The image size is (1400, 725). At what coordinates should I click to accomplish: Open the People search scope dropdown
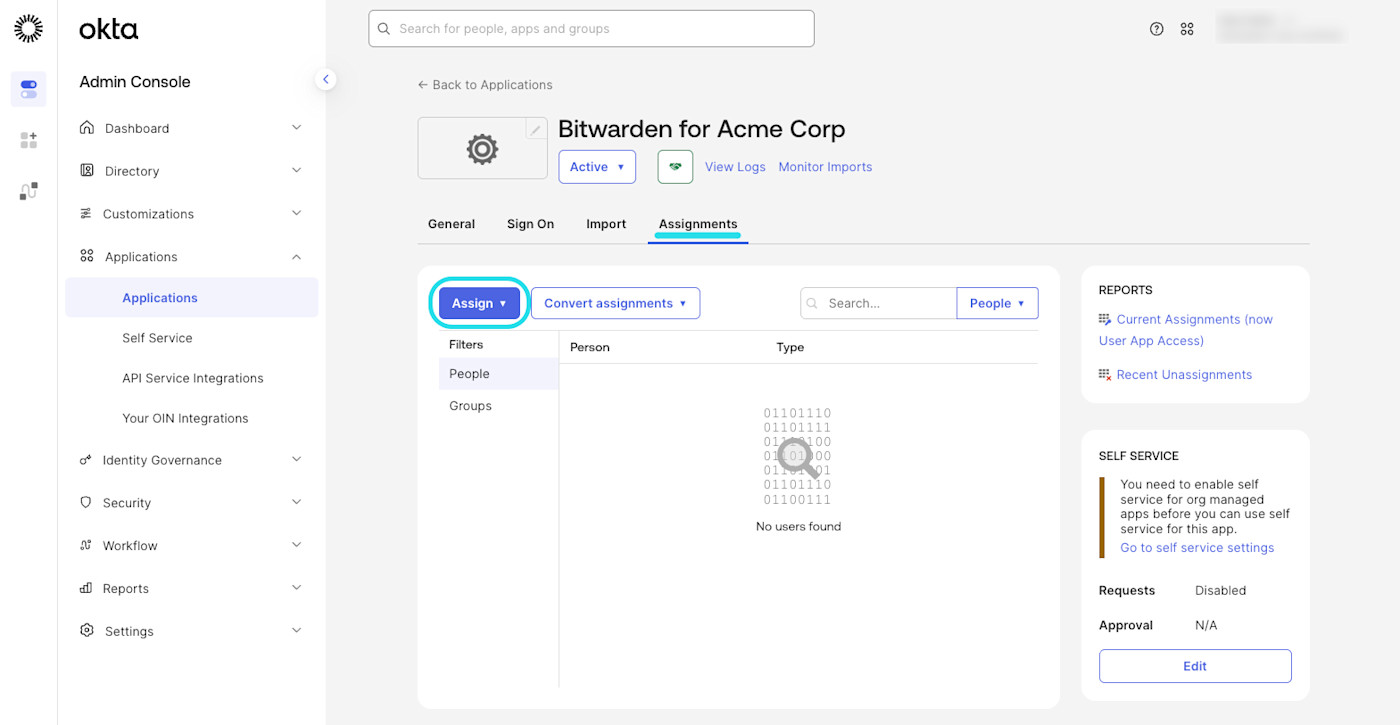click(997, 303)
